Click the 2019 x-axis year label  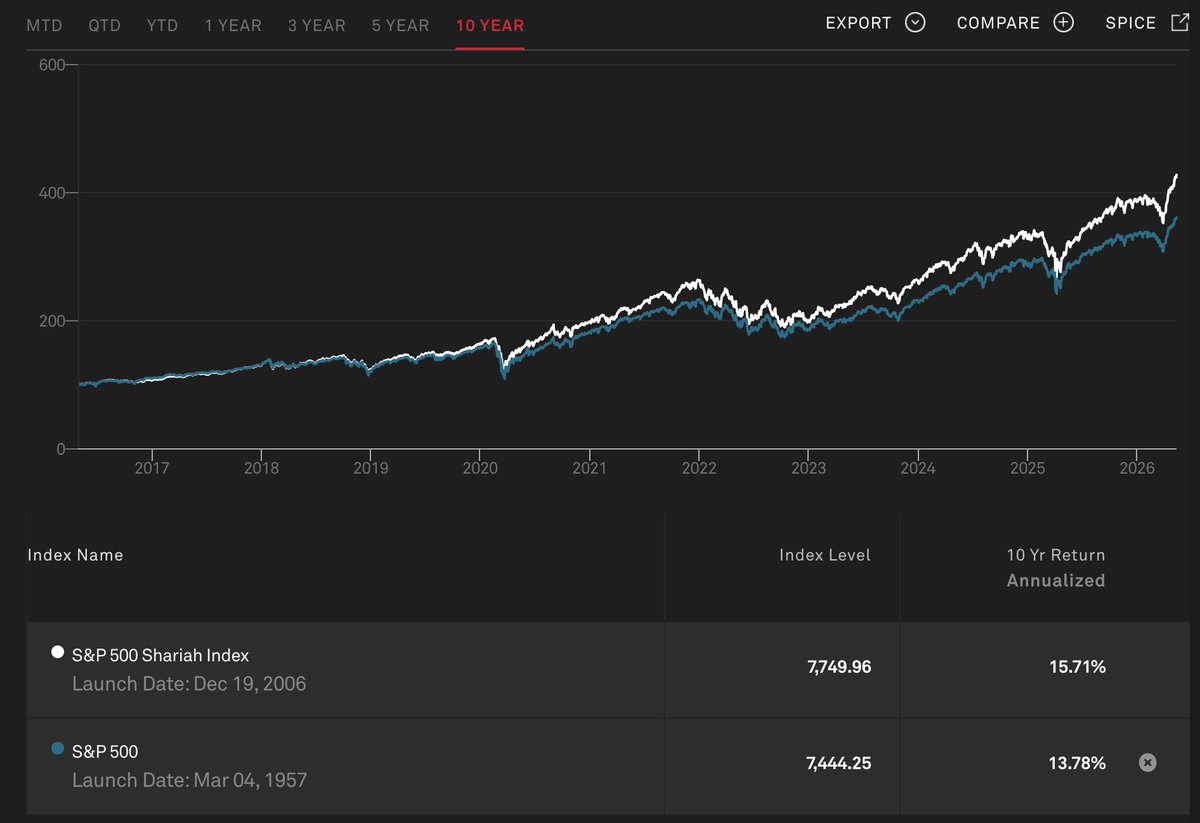pyautogui.click(x=370, y=468)
